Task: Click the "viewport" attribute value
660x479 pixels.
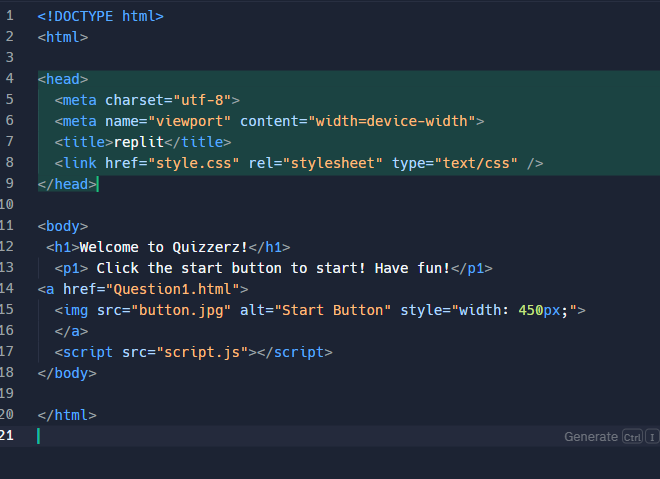Action: 189,121
